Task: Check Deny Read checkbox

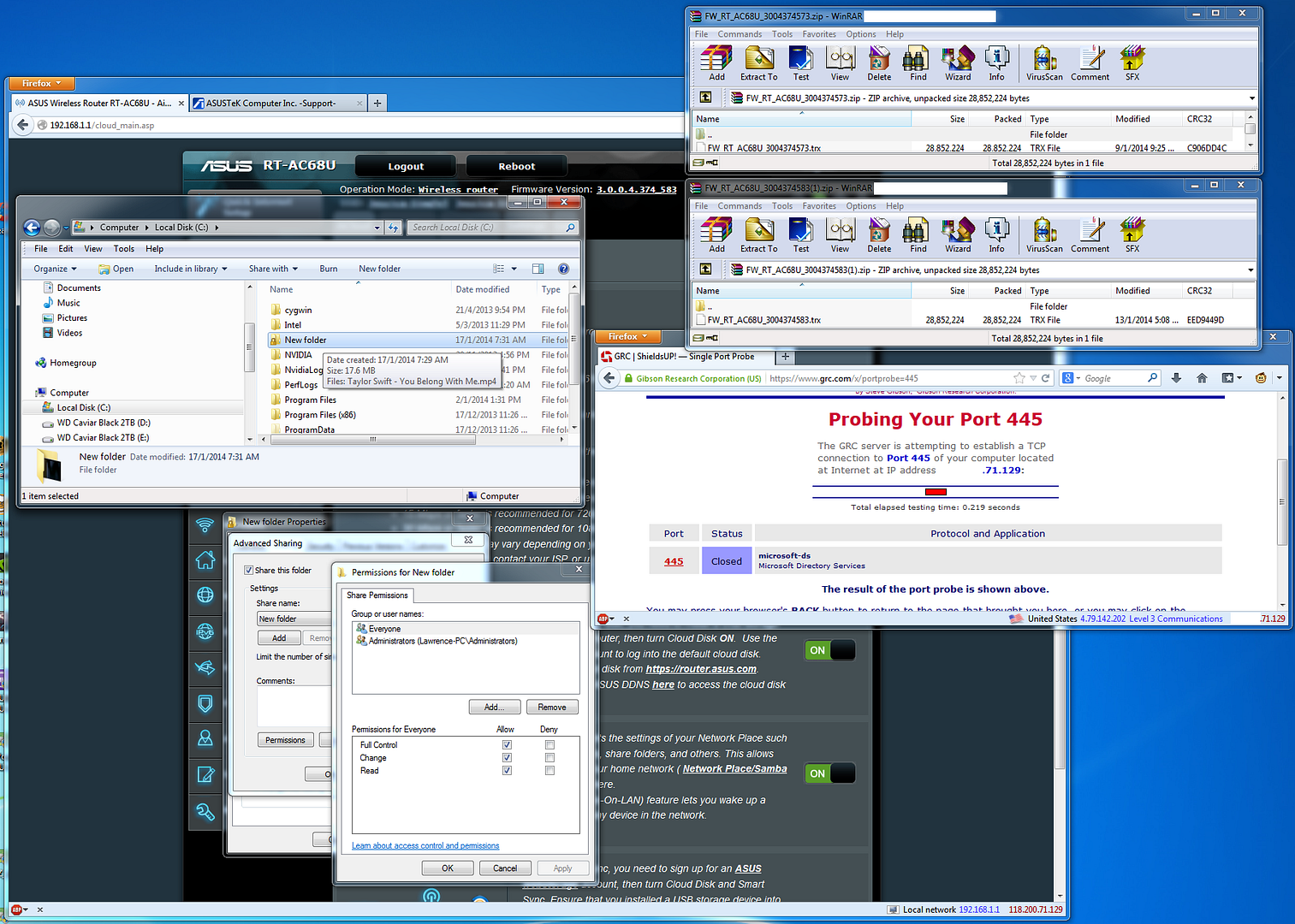Action: point(549,771)
